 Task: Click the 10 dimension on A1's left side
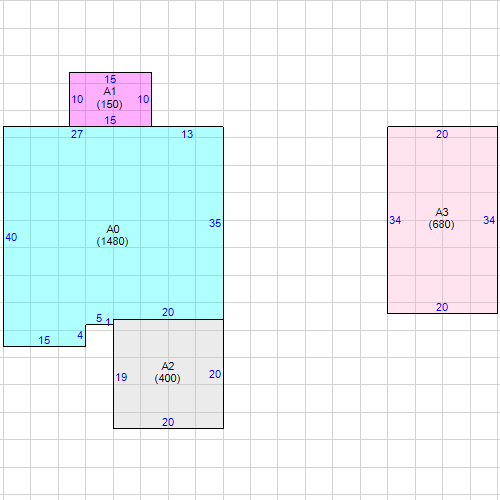77,99
